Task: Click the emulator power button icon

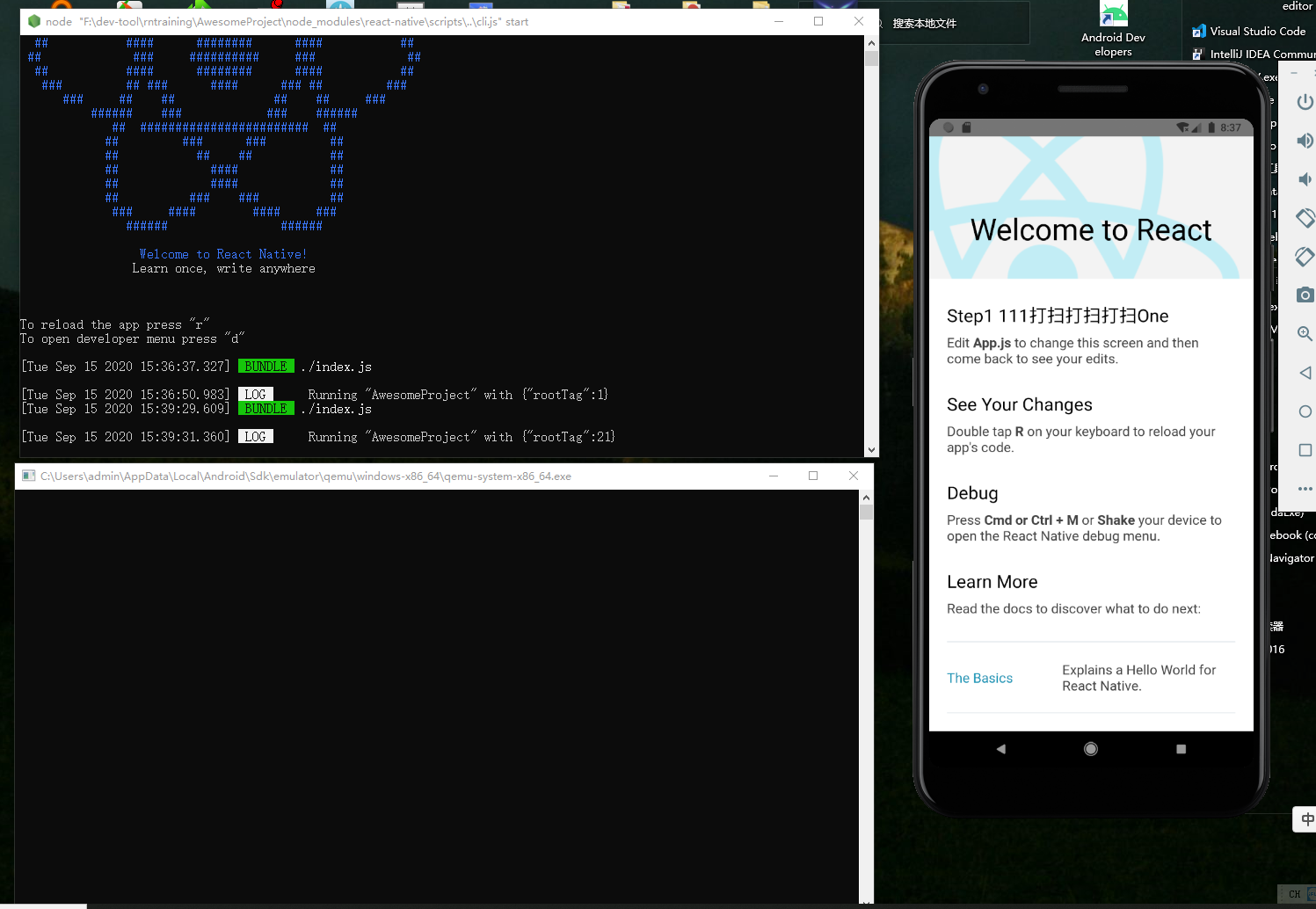Action: [1305, 102]
